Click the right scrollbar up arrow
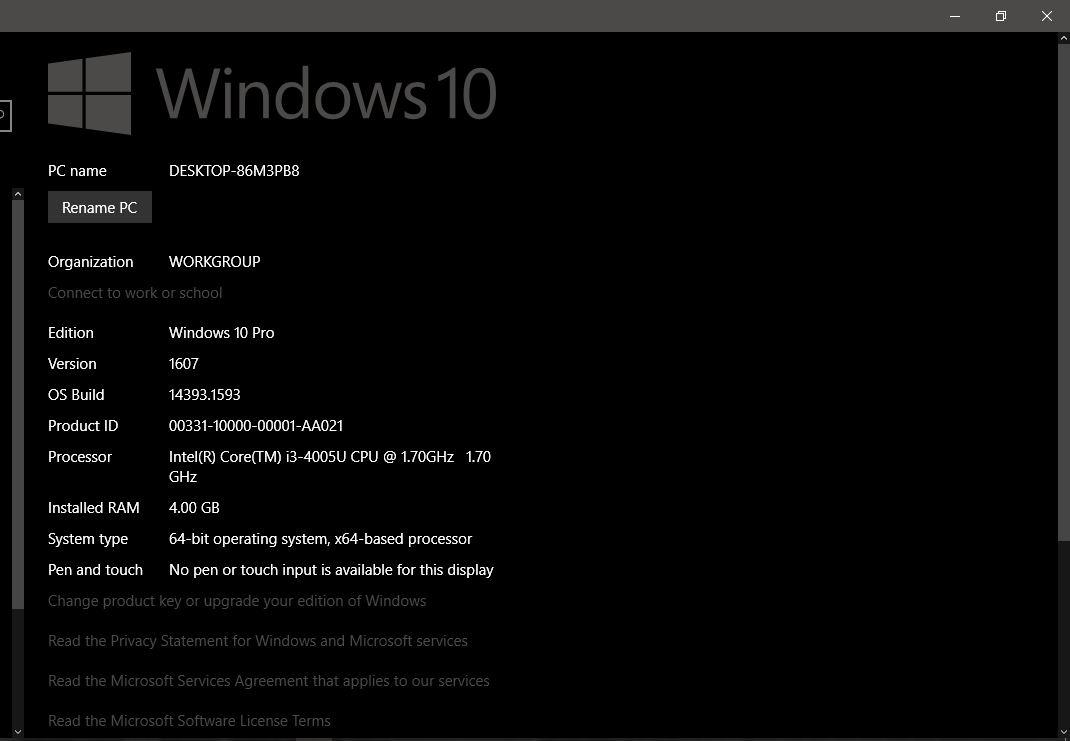 1062,39
